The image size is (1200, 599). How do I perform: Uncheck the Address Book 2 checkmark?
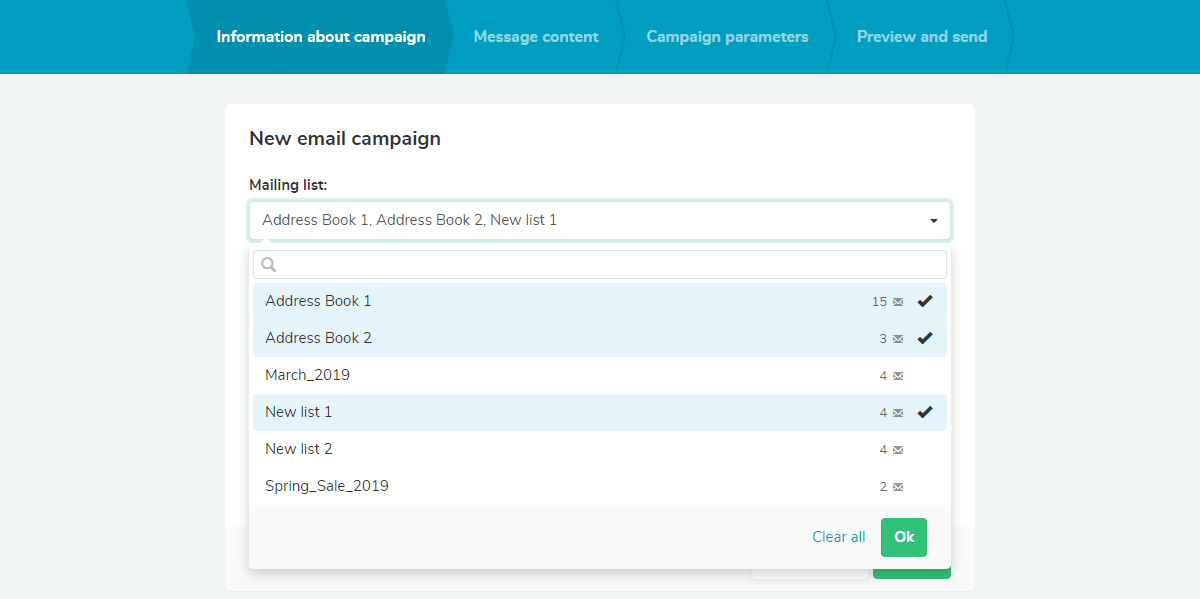click(925, 338)
